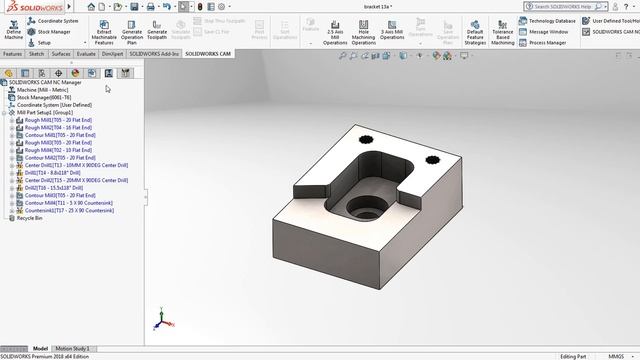Click the Apply Scene icon
The height and width of the screenshot is (360, 640).
447,56
